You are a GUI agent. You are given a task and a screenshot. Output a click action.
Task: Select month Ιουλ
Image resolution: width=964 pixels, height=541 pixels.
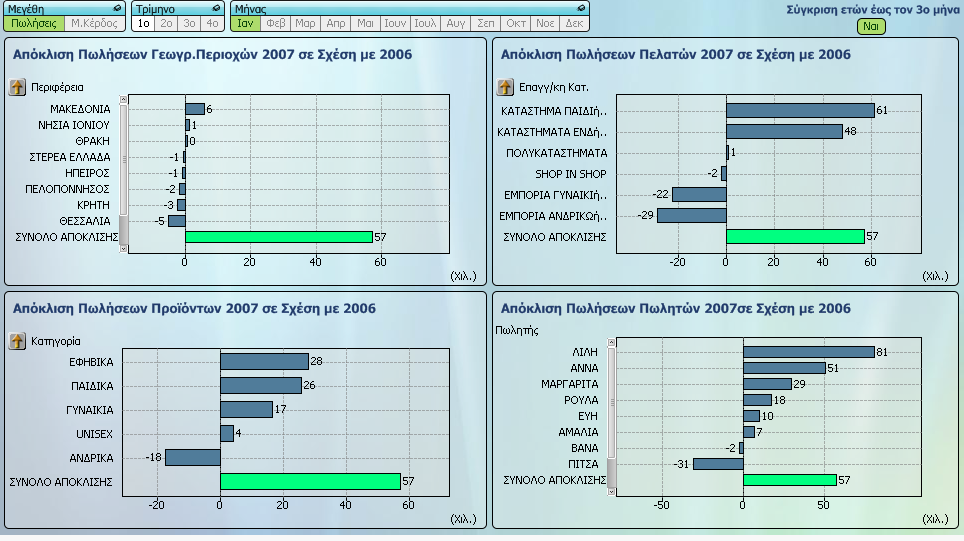[x=425, y=23]
